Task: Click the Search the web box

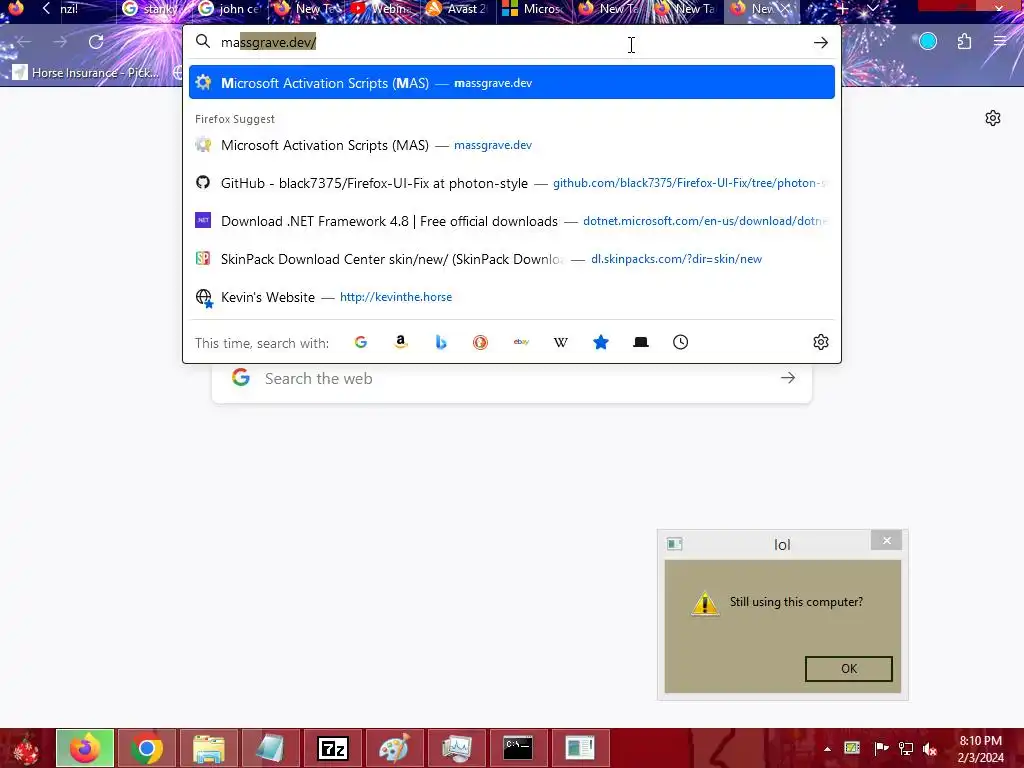Action: tap(511, 378)
